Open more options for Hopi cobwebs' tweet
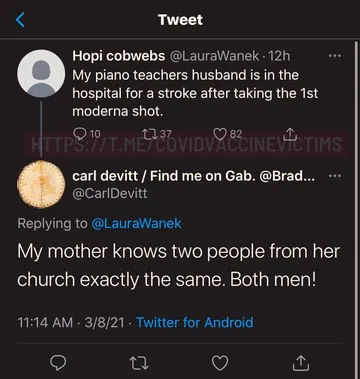 point(335,56)
